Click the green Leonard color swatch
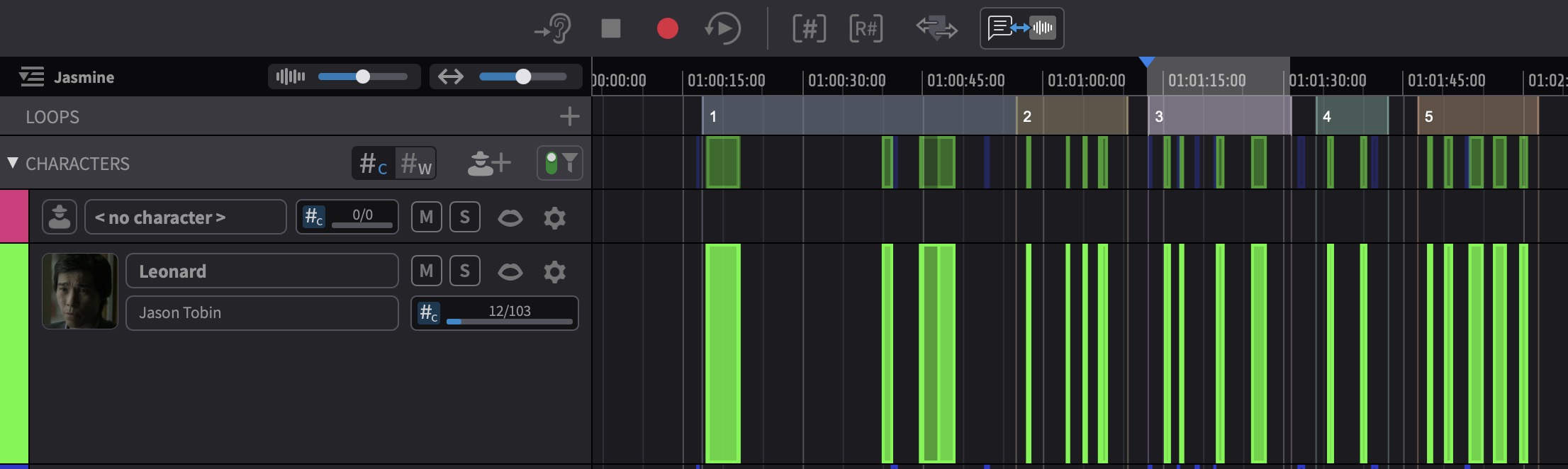This screenshot has height=469, width=1568. (x=14, y=354)
